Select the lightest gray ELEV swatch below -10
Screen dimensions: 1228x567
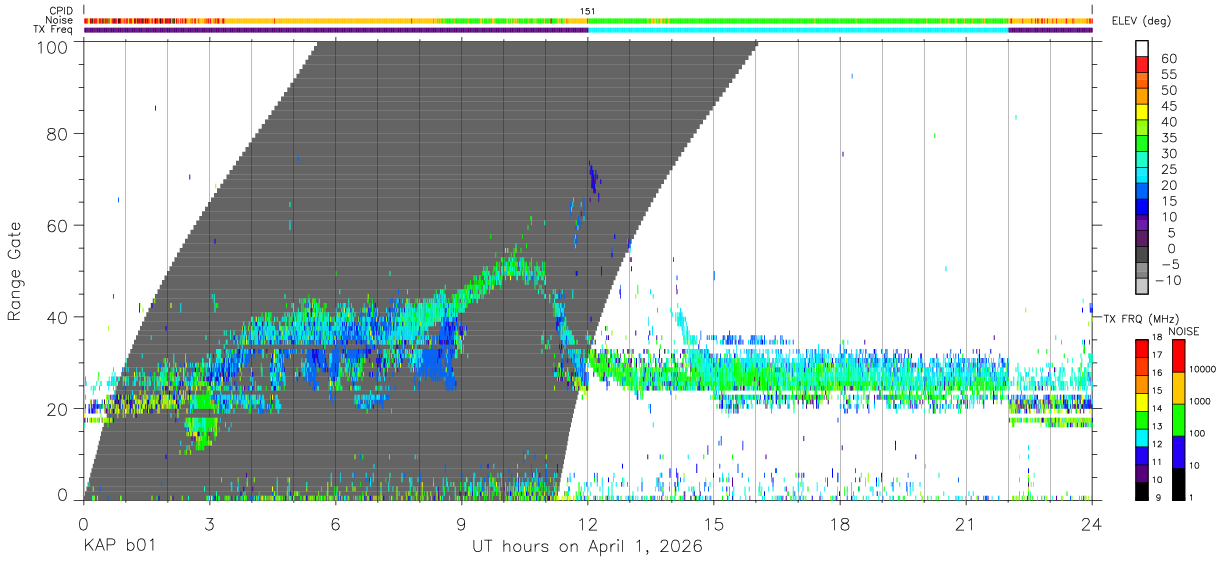(1142, 288)
